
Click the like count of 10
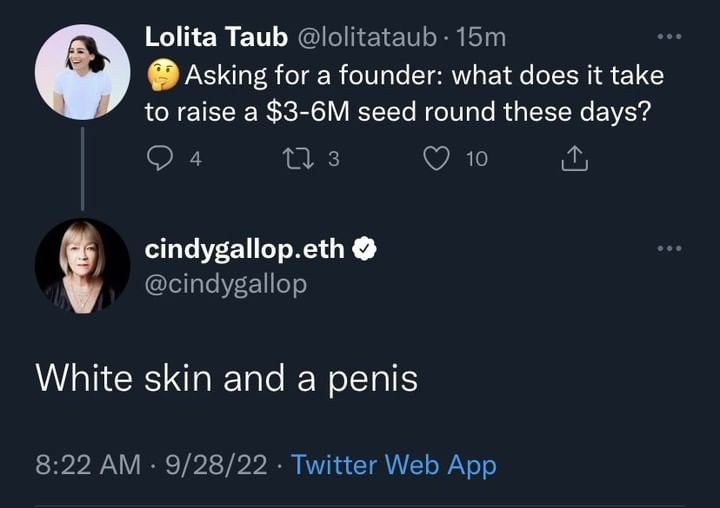[477, 158]
